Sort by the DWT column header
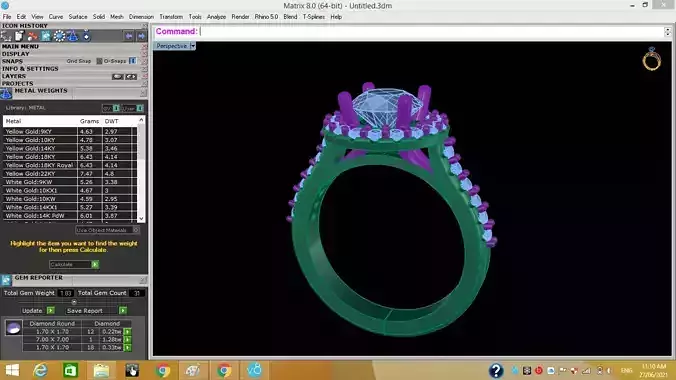676x380 pixels. tap(112, 121)
